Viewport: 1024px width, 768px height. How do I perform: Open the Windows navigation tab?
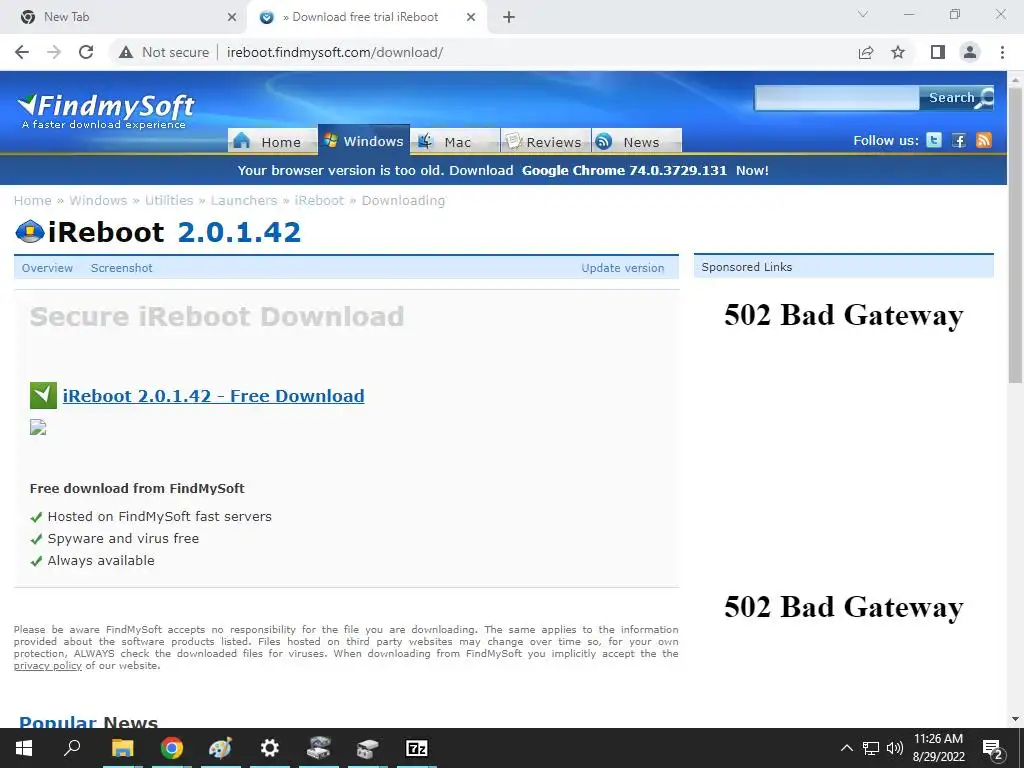[364, 140]
